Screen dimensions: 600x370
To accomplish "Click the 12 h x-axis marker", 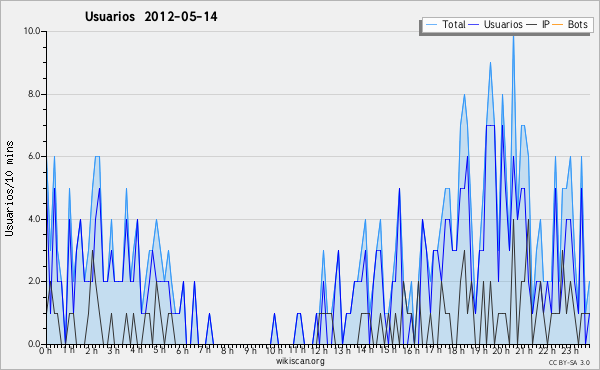I will (x=318, y=350).
